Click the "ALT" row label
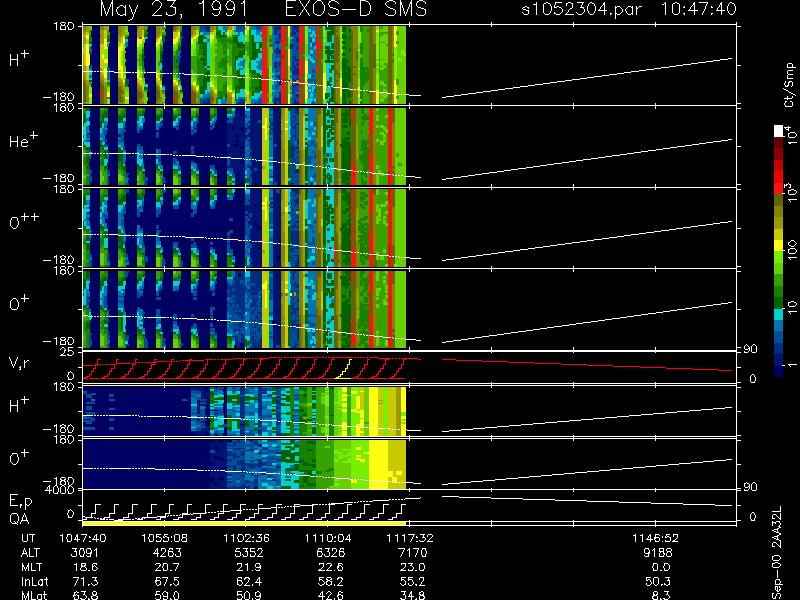800x600 pixels. click(x=30, y=553)
